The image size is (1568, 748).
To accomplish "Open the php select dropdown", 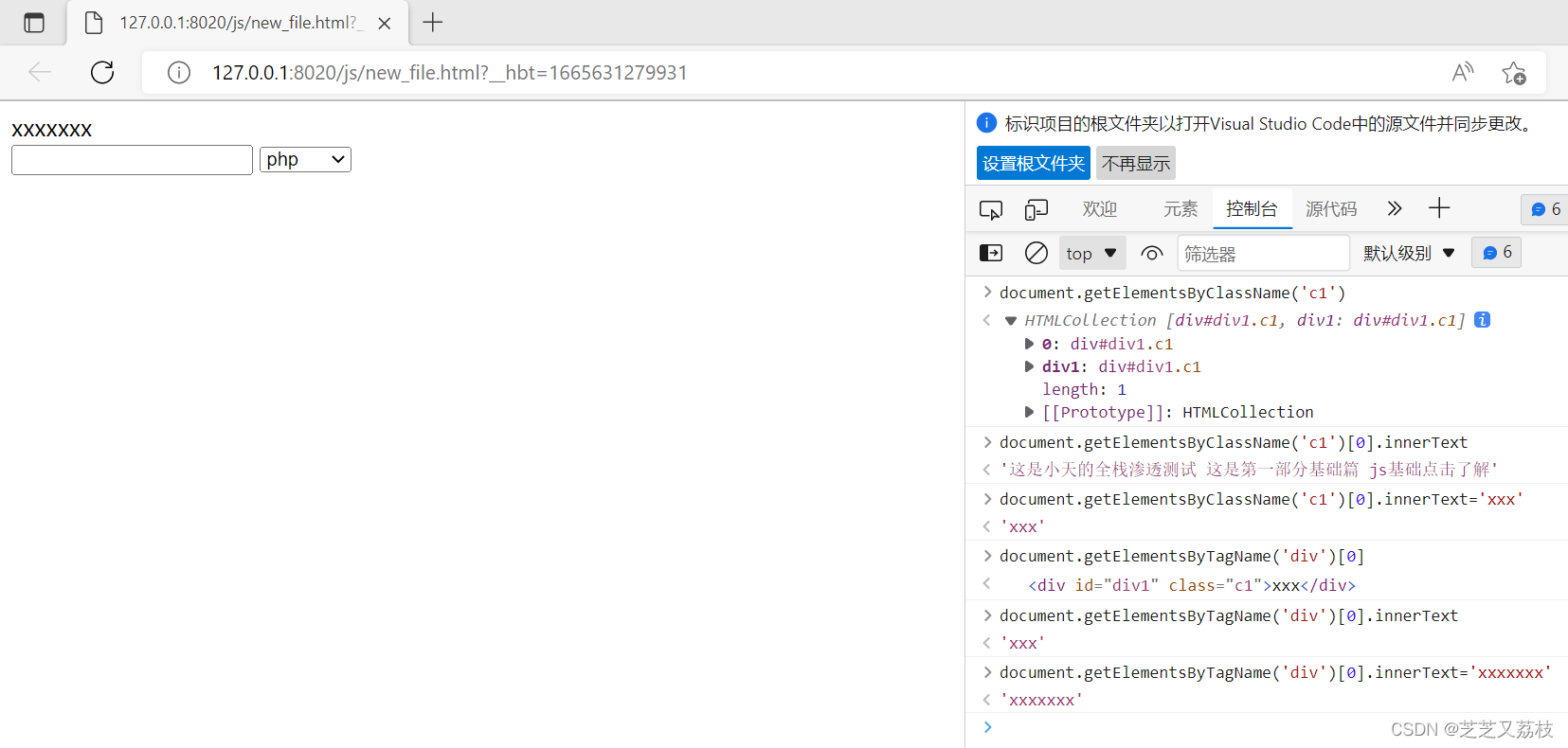I will click(305, 160).
